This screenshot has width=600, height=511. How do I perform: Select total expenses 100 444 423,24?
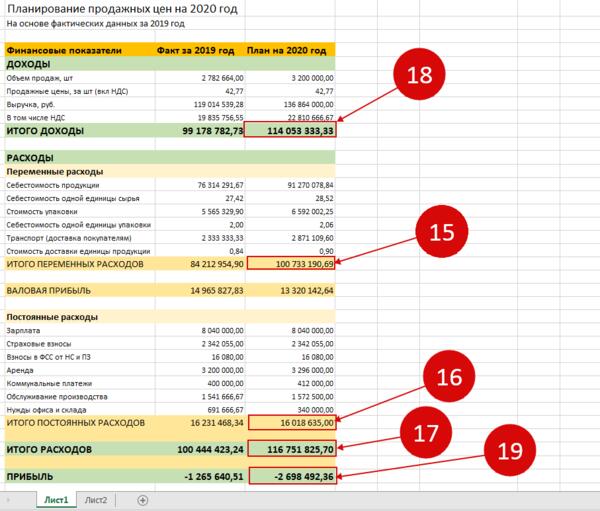pyautogui.click(x=210, y=449)
